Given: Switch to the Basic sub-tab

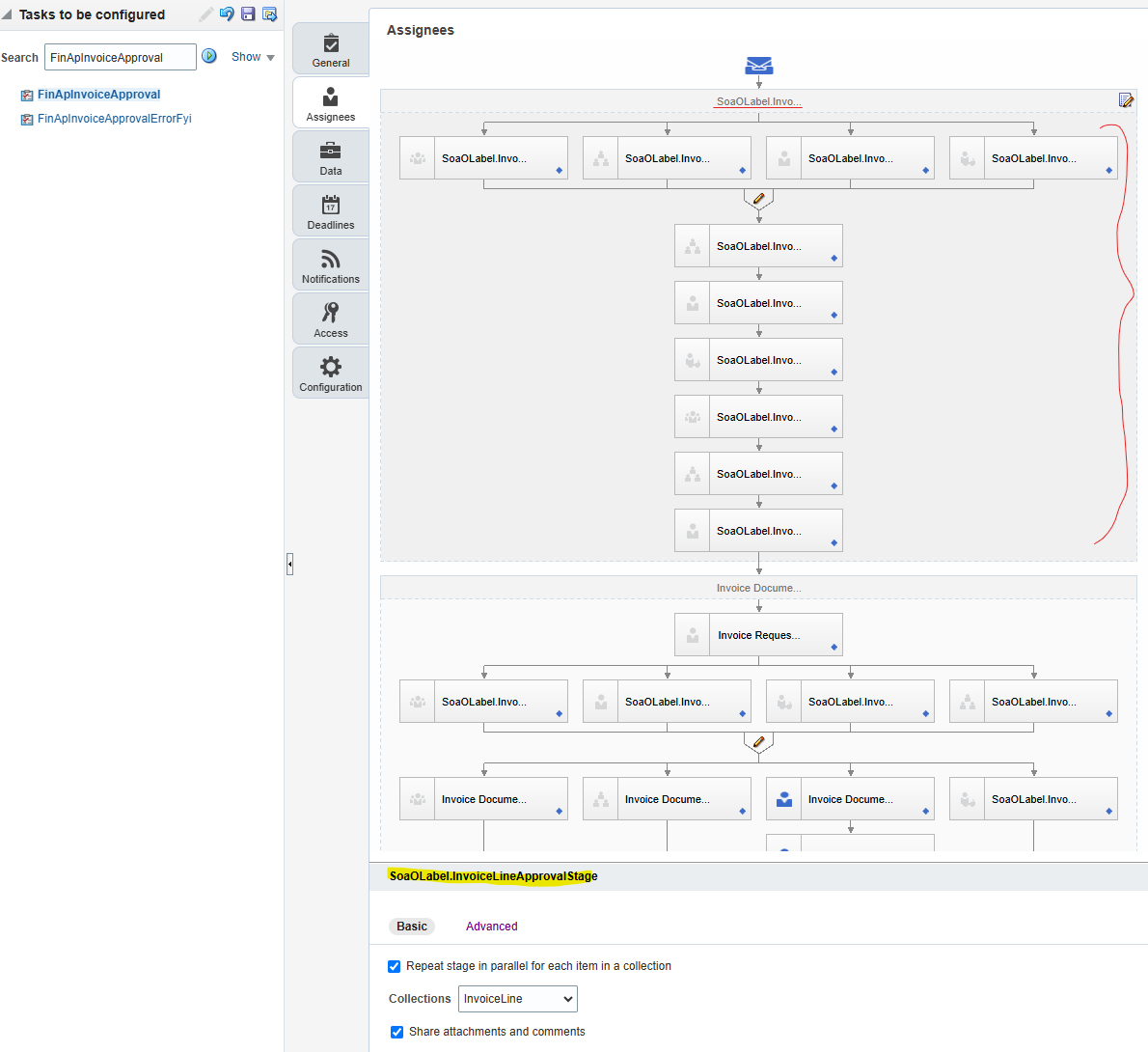Looking at the screenshot, I should tap(412, 927).
